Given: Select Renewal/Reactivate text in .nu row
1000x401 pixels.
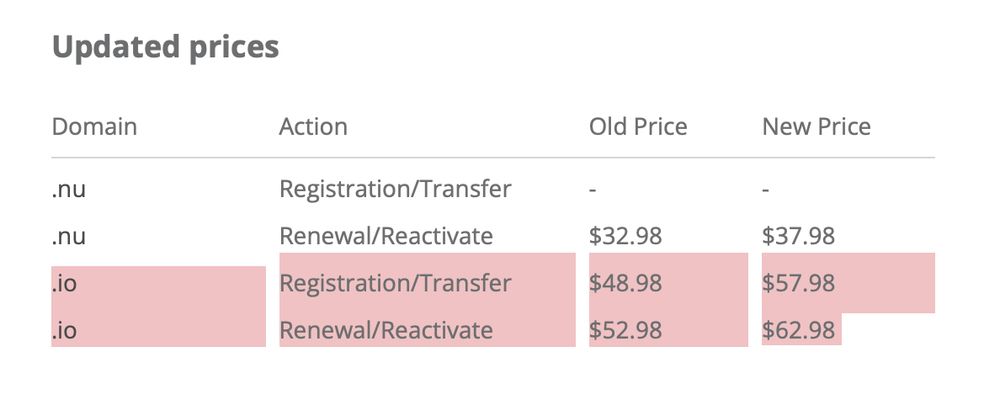Looking at the screenshot, I should coord(386,236).
